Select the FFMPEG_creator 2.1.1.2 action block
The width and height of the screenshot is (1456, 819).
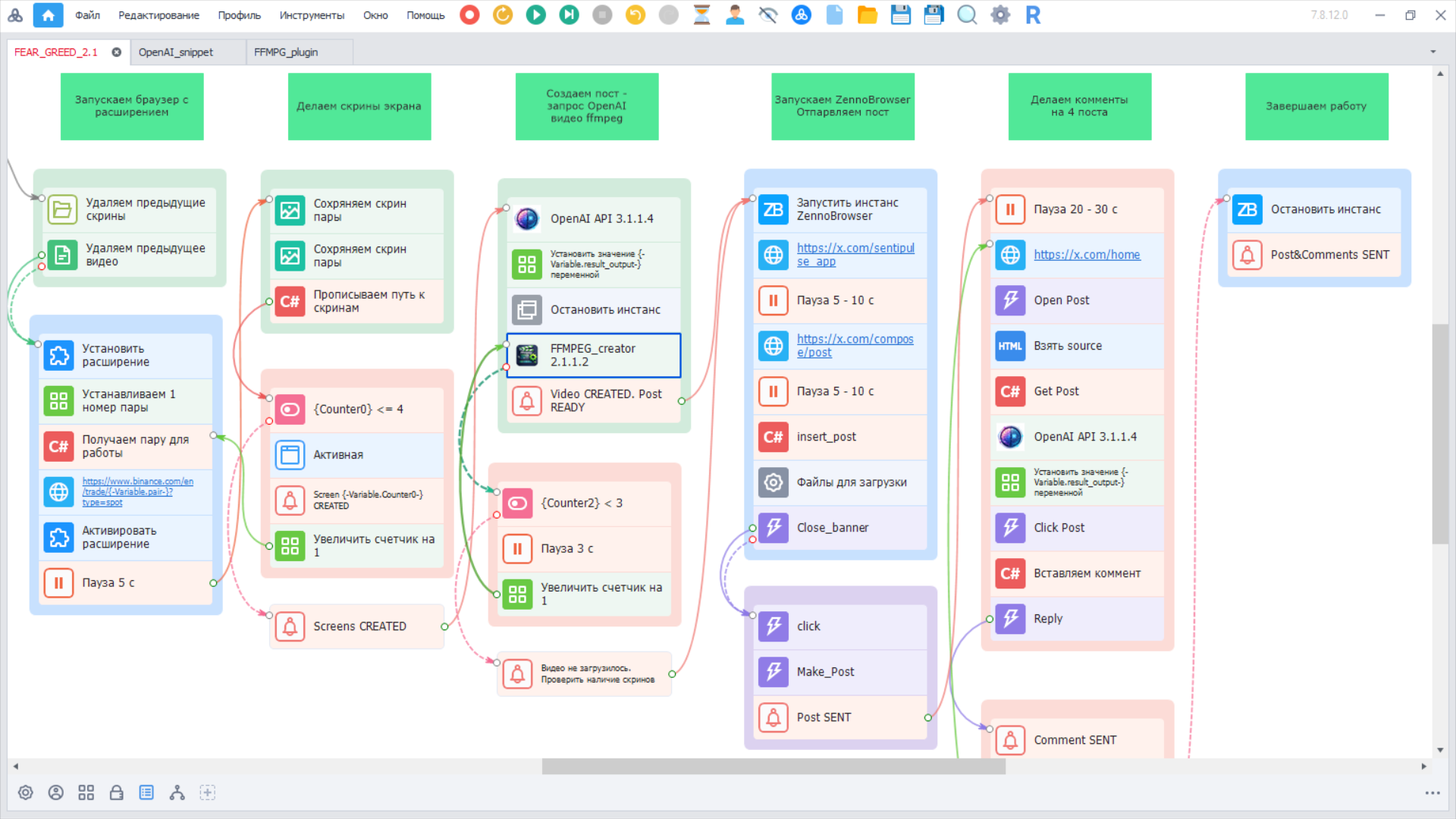pos(593,355)
